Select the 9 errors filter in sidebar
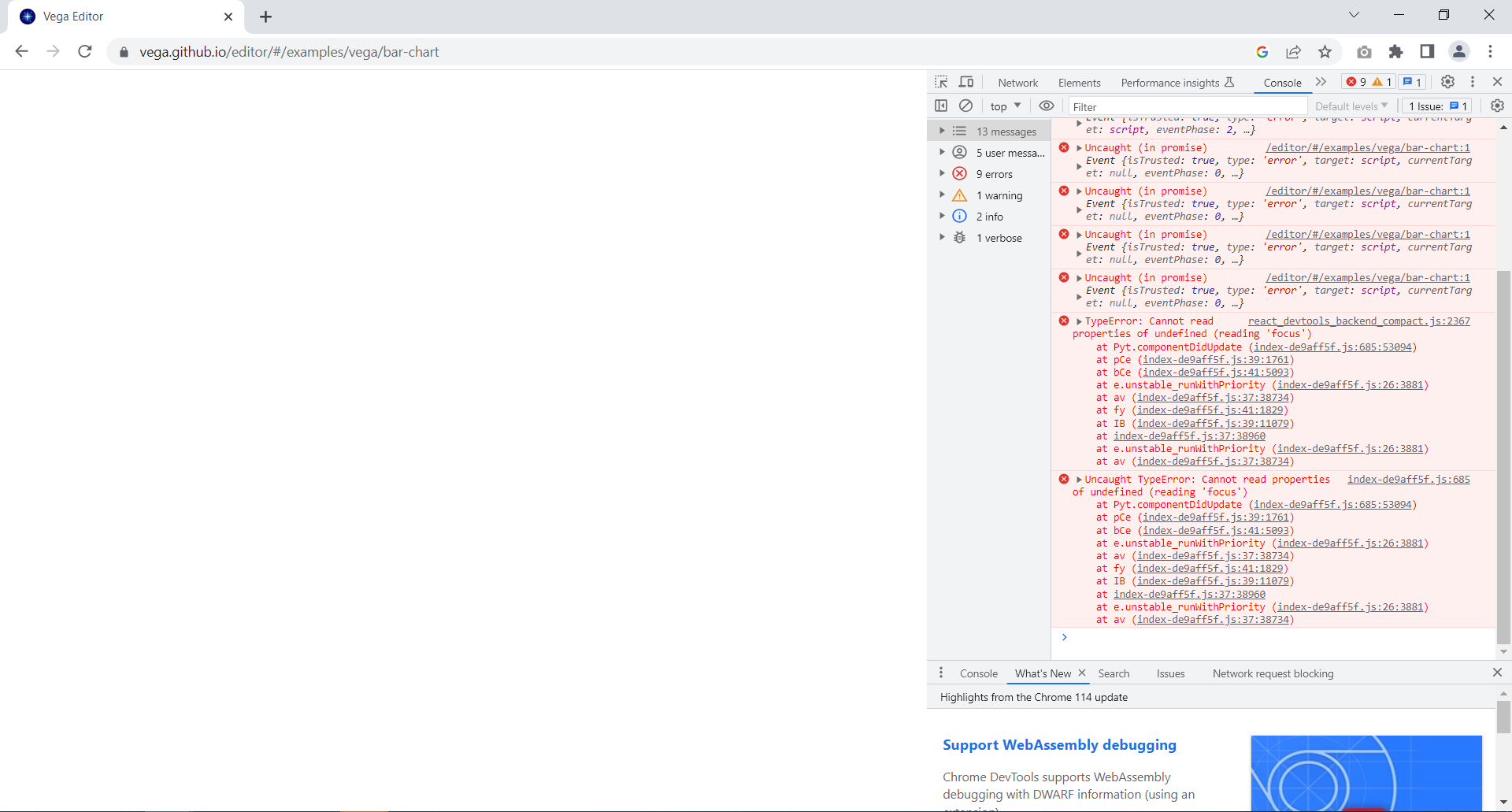Screen dimensions: 1512x812 click(995, 173)
